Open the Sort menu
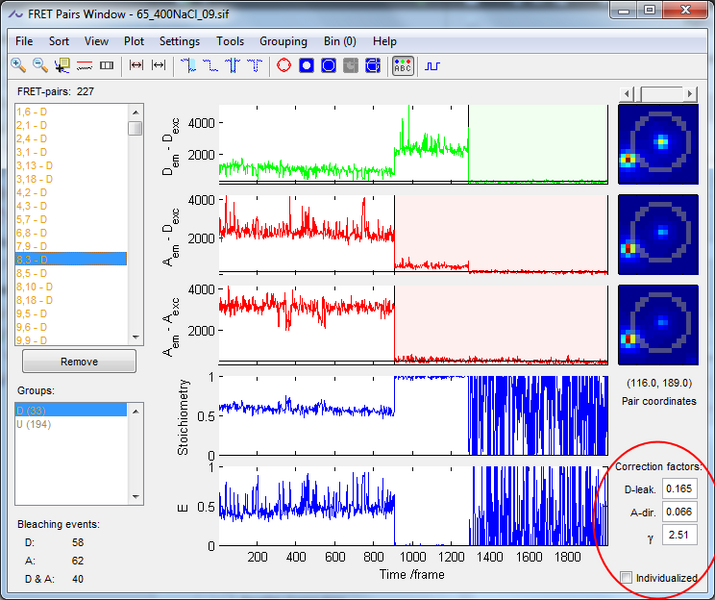The image size is (715, 600). tap(59, 41)
